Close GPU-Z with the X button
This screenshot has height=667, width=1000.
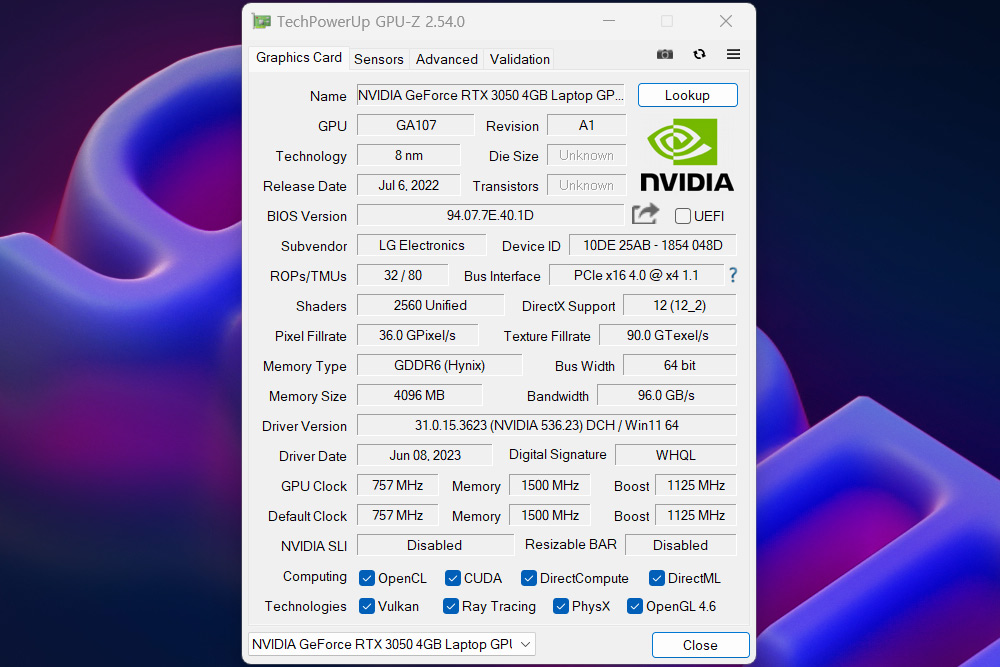726,21
